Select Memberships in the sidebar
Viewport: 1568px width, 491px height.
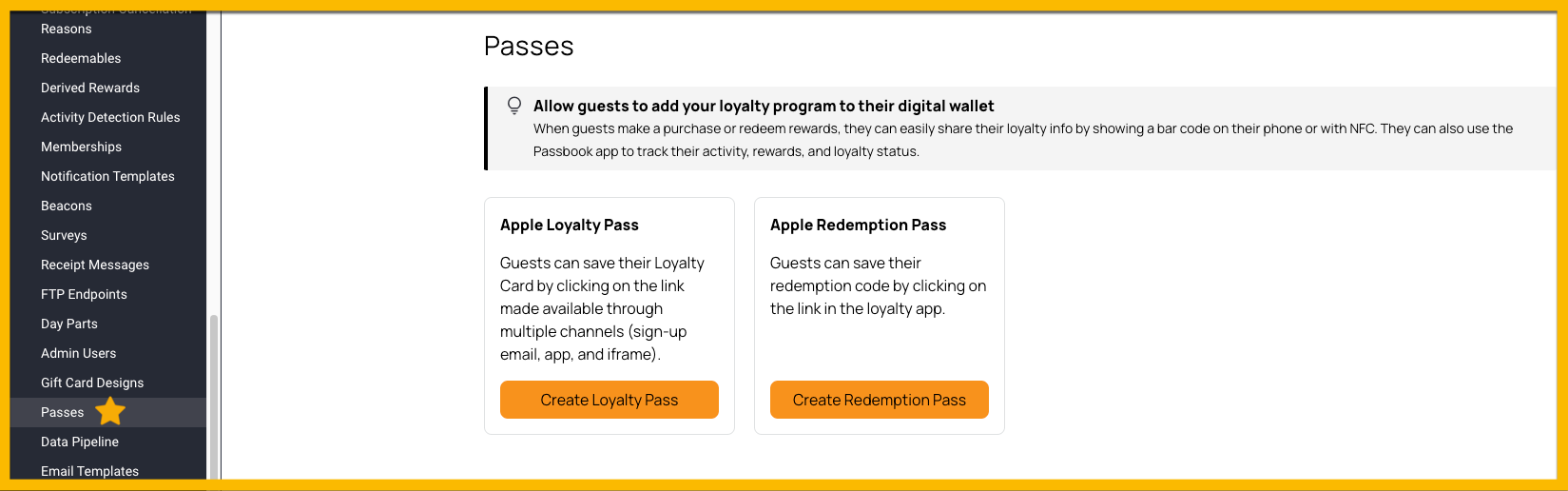81,147
